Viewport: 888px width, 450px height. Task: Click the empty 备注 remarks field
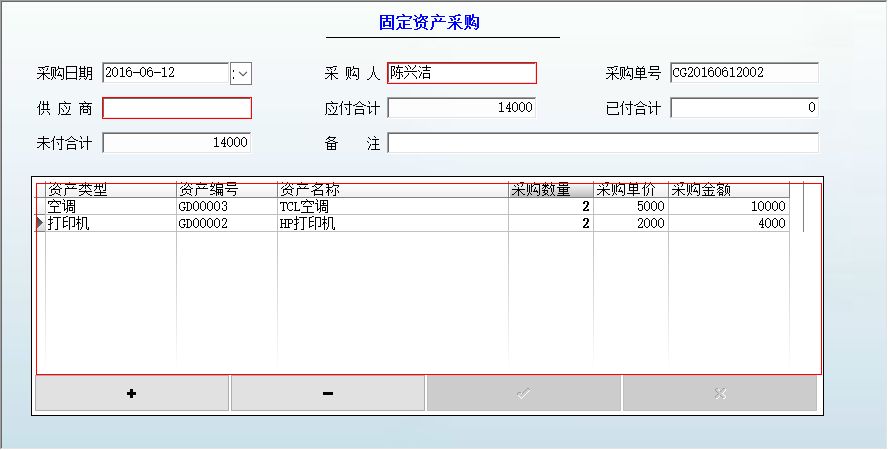[603, 143]
